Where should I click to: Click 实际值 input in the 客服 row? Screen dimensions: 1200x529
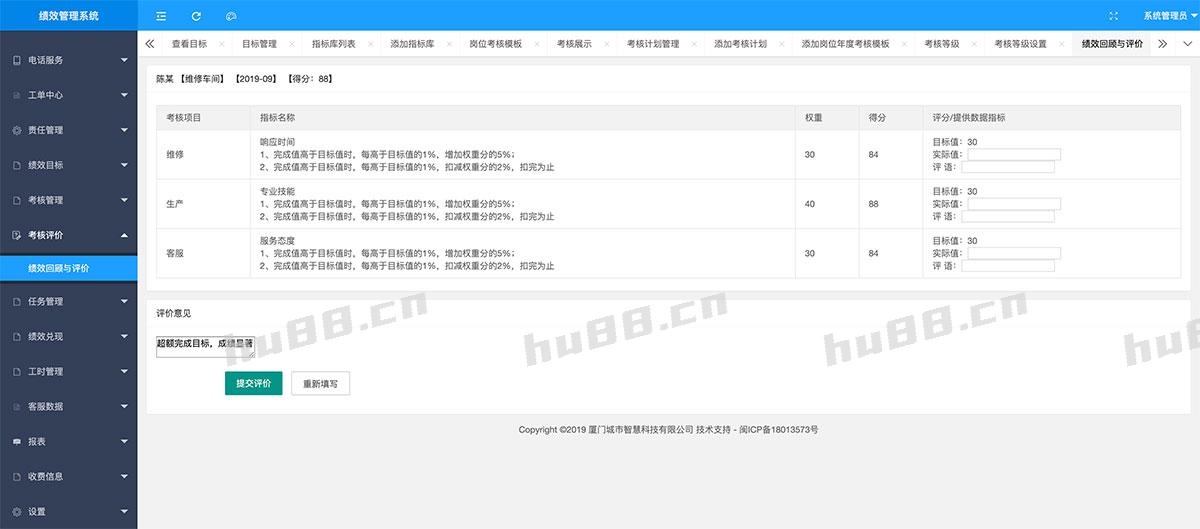coord(1013,253)
